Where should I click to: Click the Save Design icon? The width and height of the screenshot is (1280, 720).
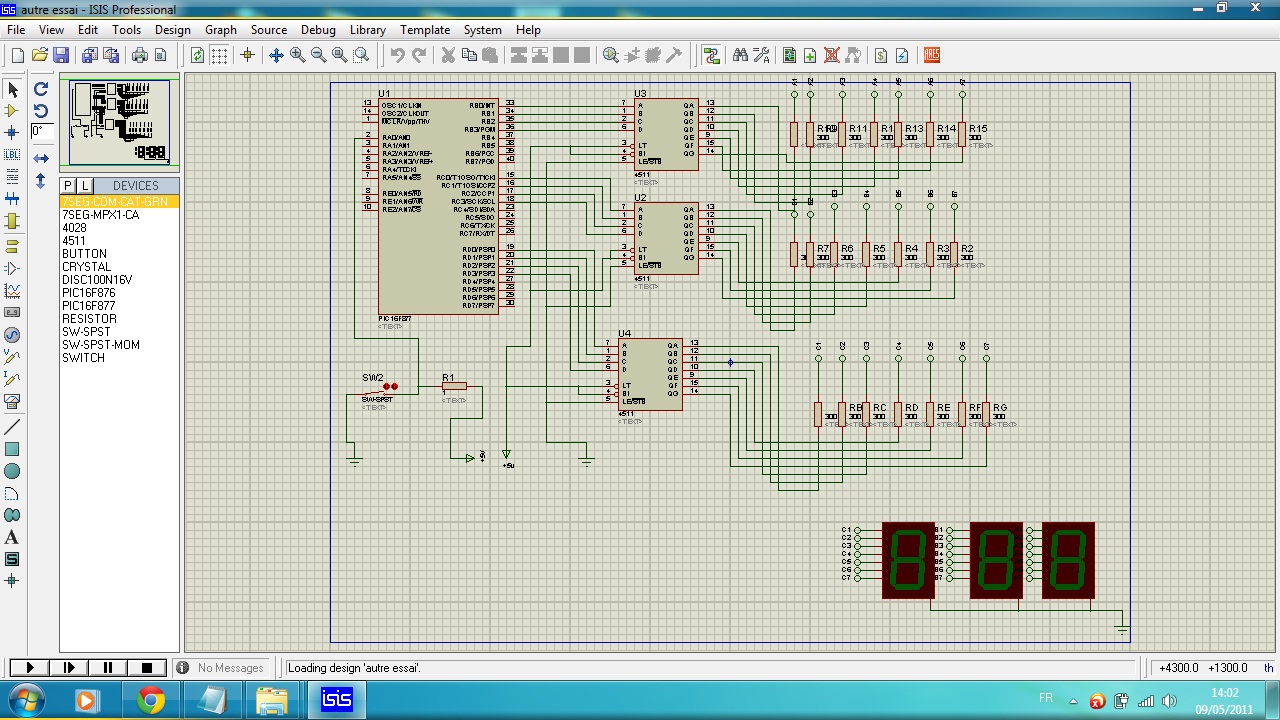(x=61, y=55)
